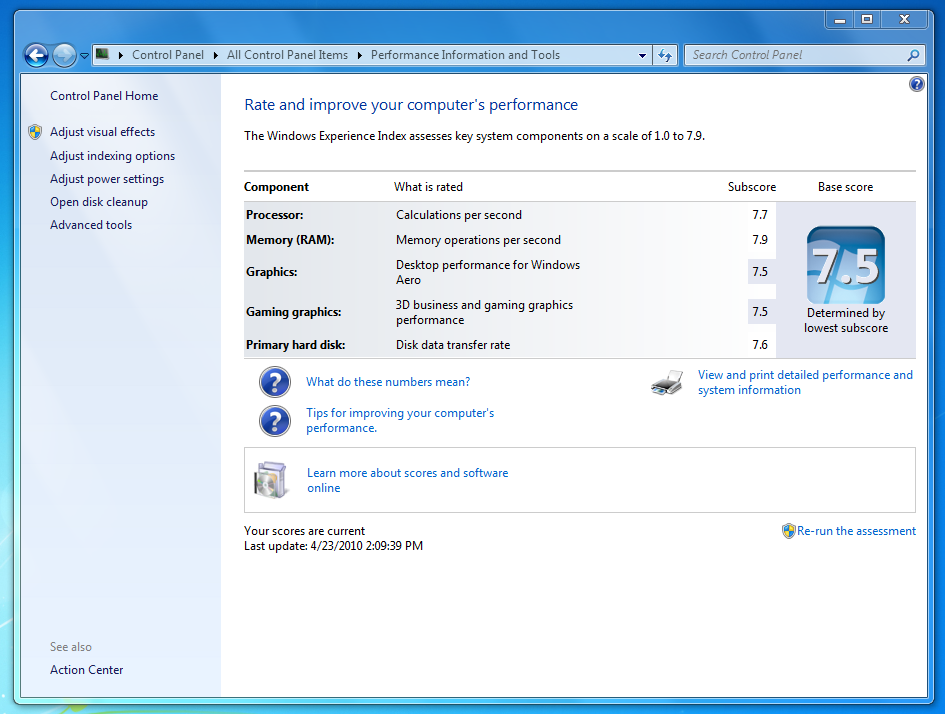Open disk cleanup link
Viewport: 945px width, 714px height.
click(x=99, y=202)
